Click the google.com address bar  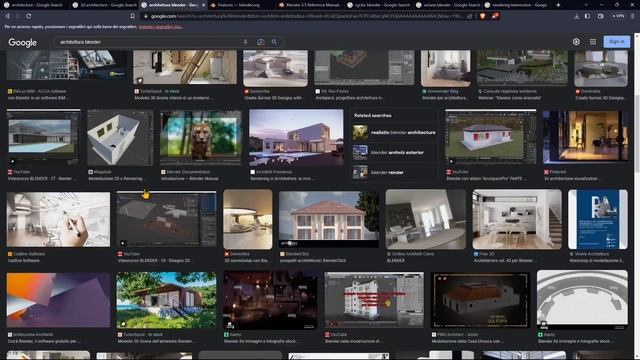tap(306, 16)
